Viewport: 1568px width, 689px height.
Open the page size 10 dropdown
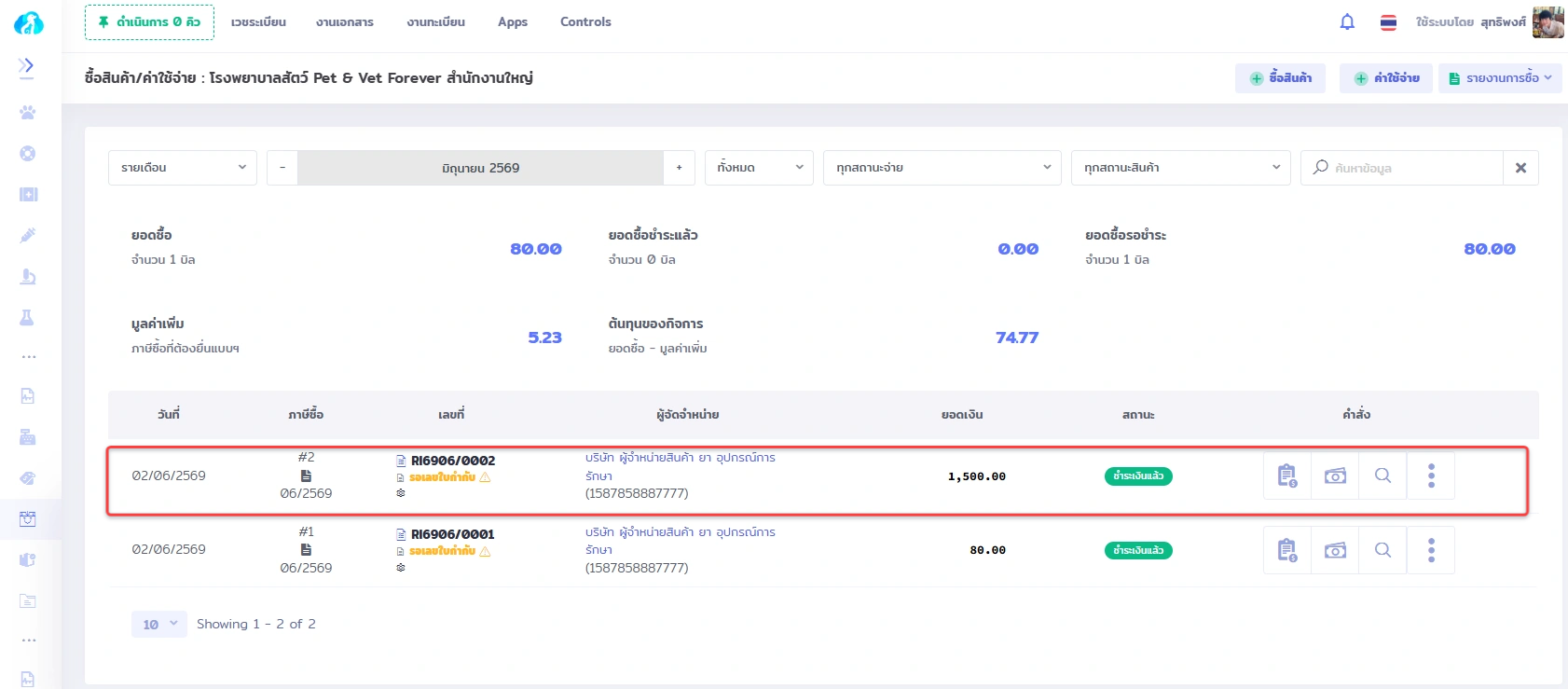[x=159, y=625]
